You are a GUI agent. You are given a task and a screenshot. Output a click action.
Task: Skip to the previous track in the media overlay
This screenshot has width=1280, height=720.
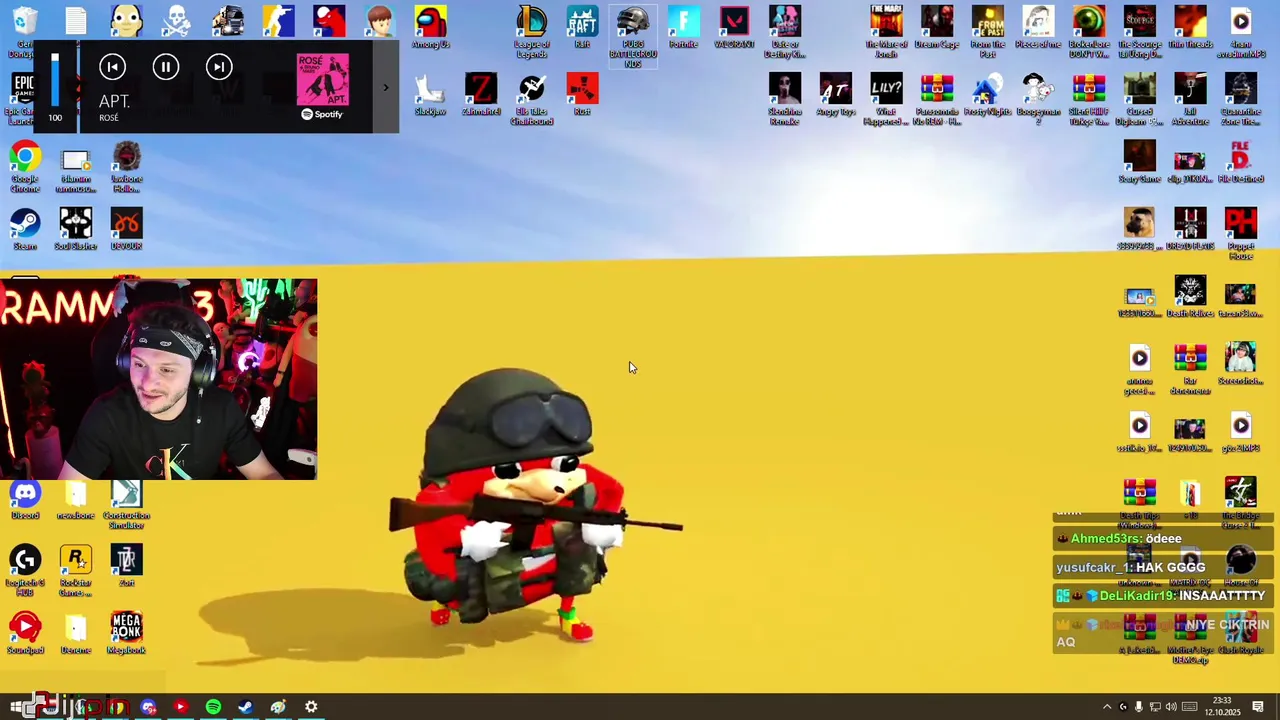click(112, 67)
